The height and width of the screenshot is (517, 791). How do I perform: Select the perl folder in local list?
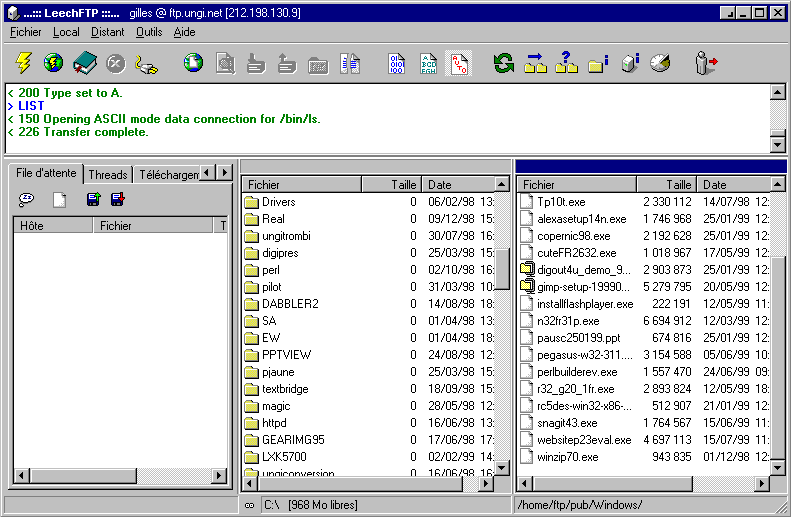tap(271, 270)
